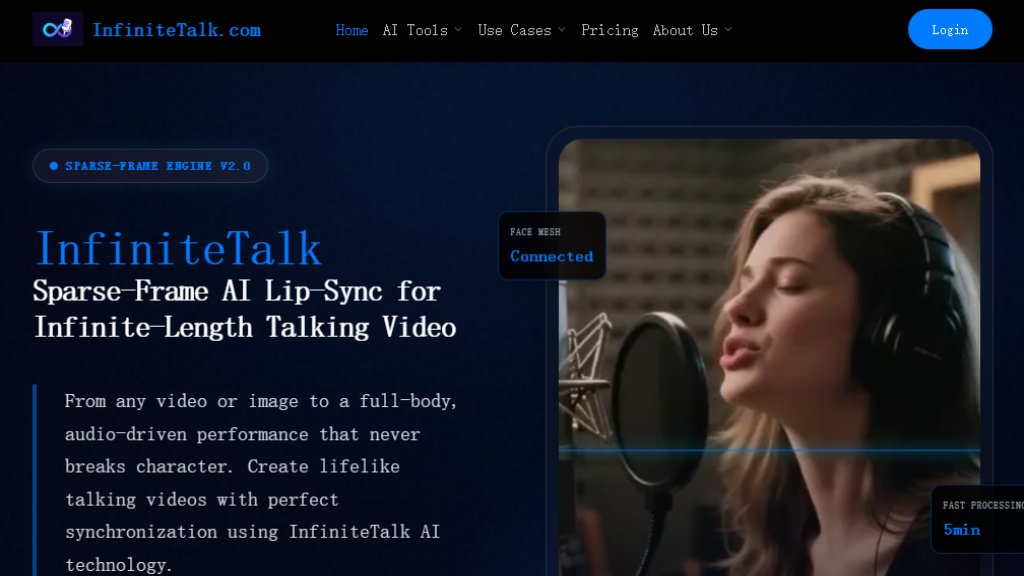Open the Use Cases menu
This screenshot has height=576, width=1024.
click(514, 30)
